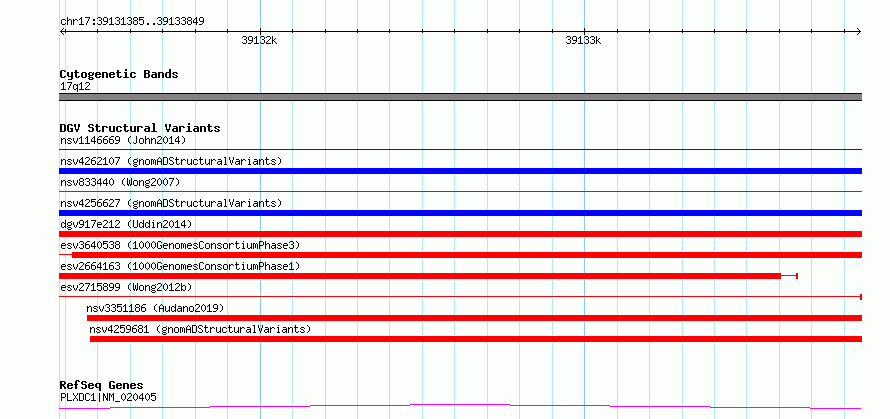The width and height of the screenshot is (890, 419).
Task: Click the thin red esv2715899 variant line
Action: click(x=460, y=297)
